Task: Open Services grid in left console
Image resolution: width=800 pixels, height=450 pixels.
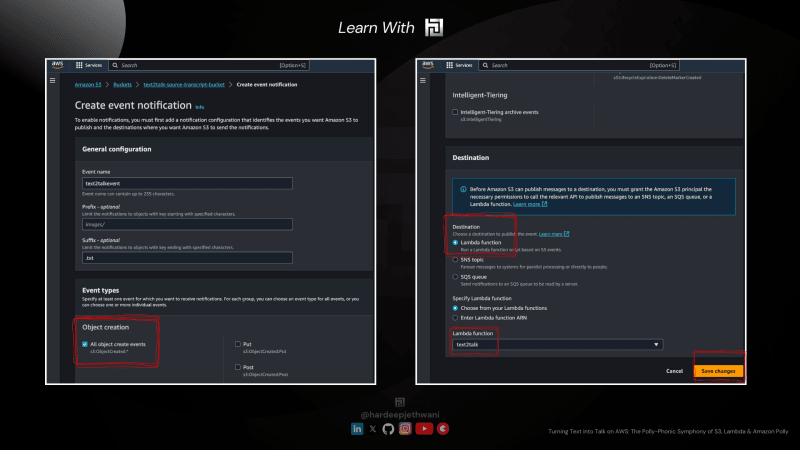Action: 89,65
